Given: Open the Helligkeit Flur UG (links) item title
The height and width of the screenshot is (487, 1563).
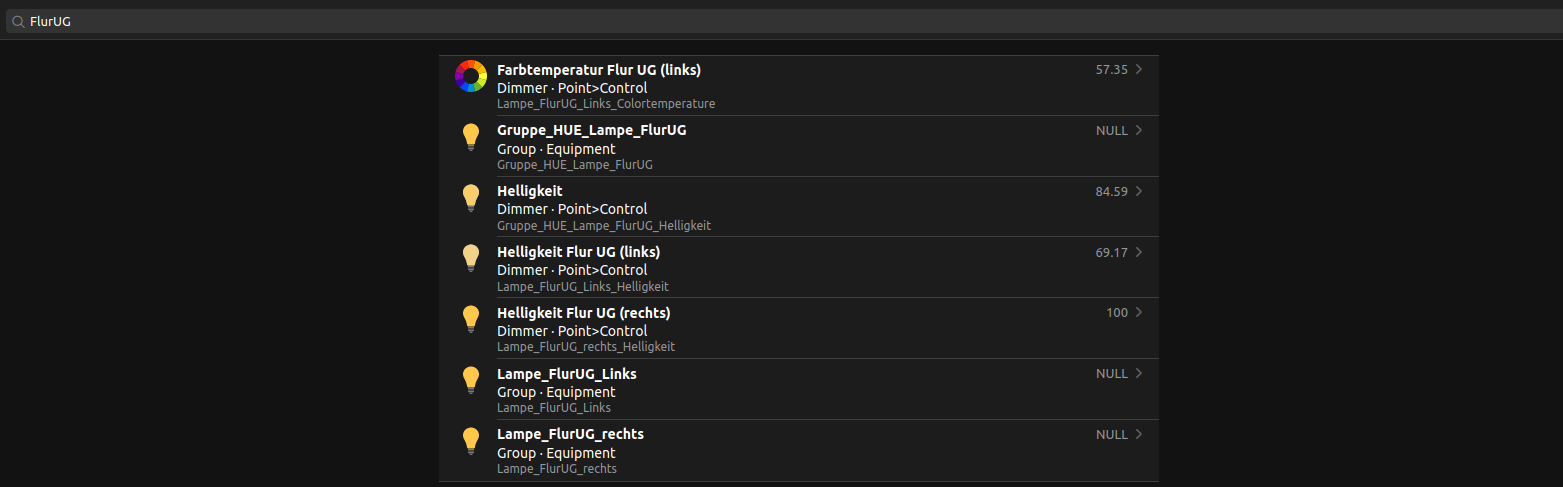Looking at the screenshot, I should coord(578,252).
